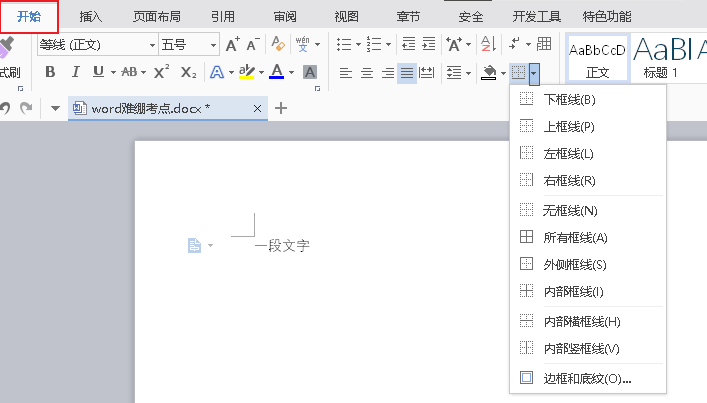Click the Format Painter brush icon
707x403 pixels.
(7, 46)
